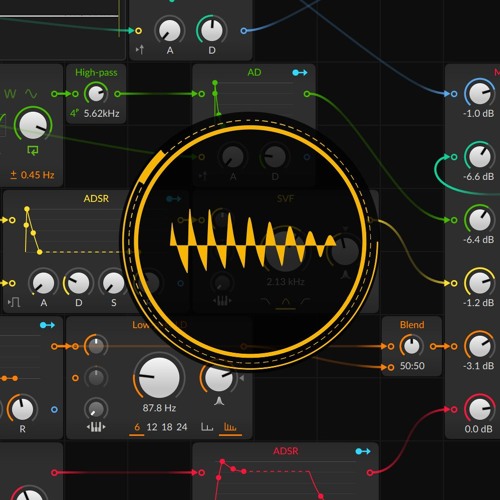Select the 12 dB slope option

(x=152, y=427)
